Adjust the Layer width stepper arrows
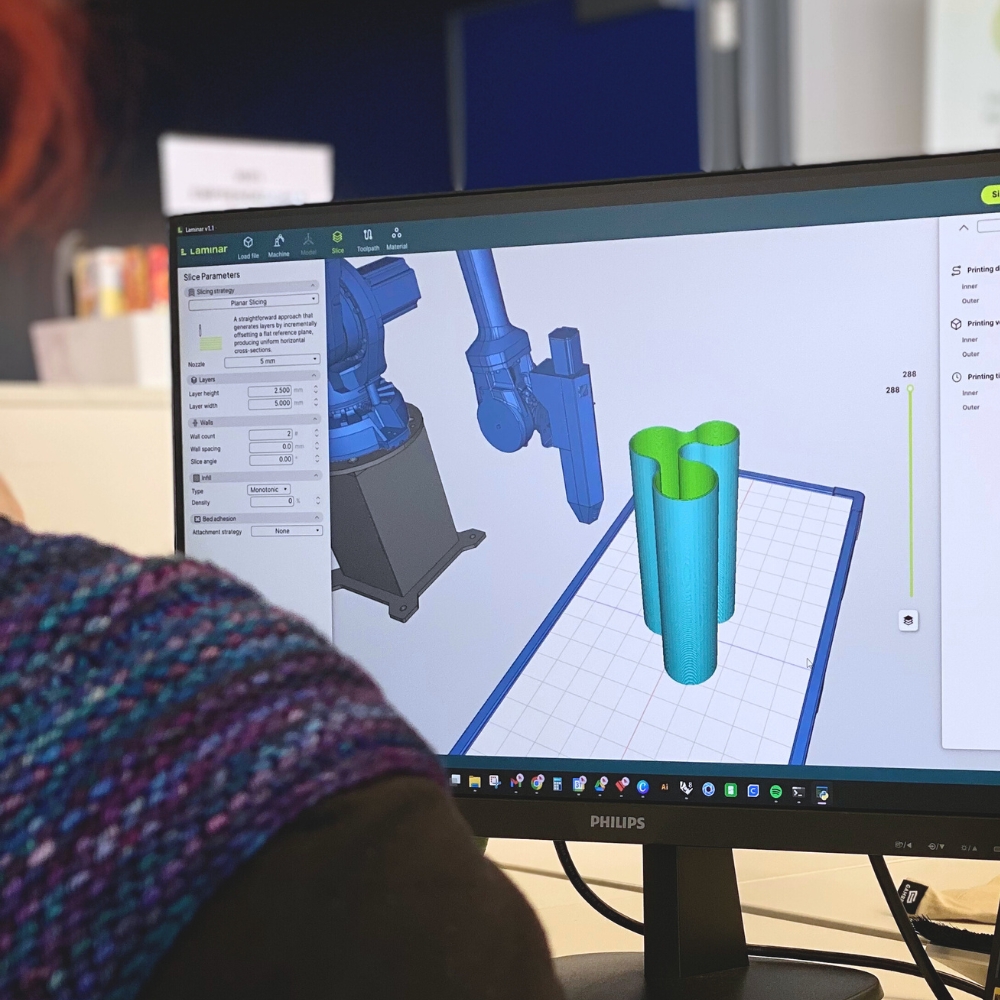Screen dimensions: 1000x1000 (316, 402)
